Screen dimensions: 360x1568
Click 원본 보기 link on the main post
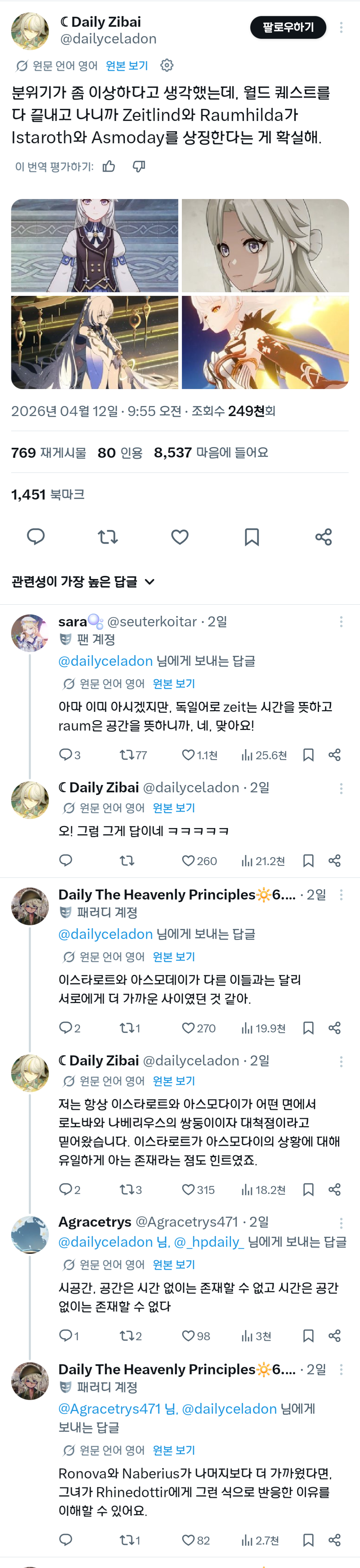(x=126, y=65)
